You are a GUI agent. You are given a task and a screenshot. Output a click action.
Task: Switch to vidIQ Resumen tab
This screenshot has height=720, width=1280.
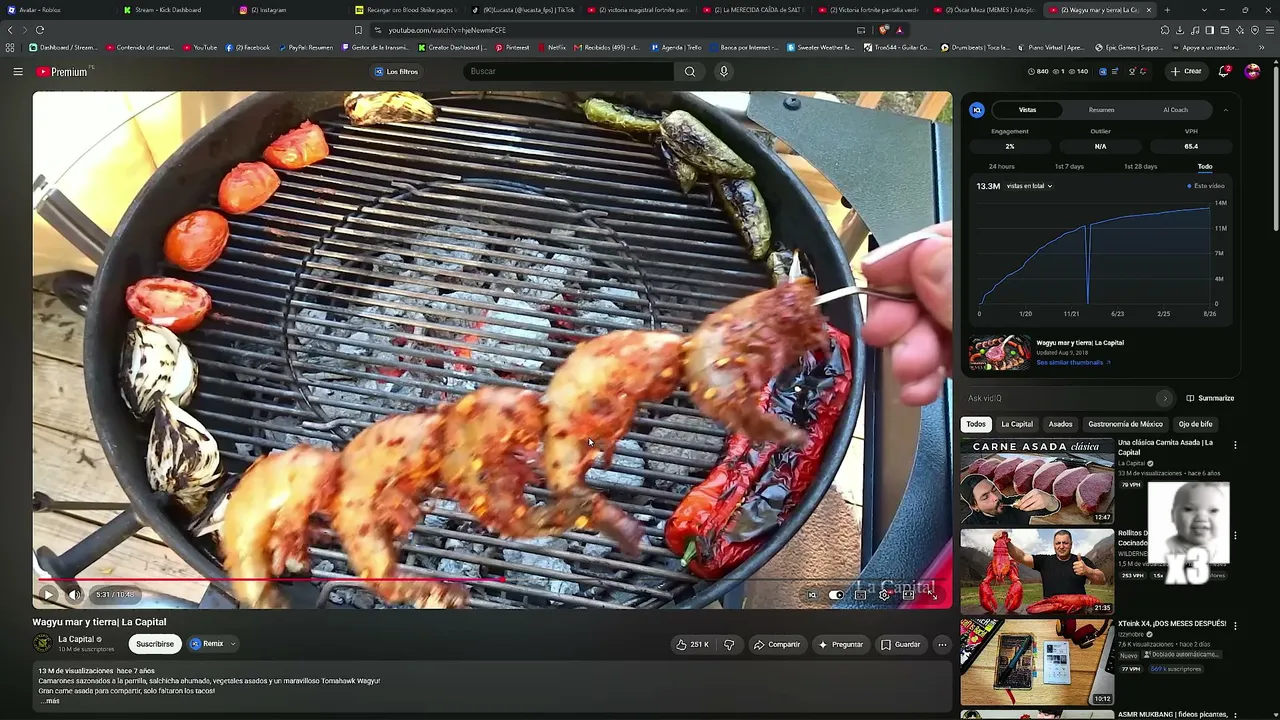[x=1101, y=110]
